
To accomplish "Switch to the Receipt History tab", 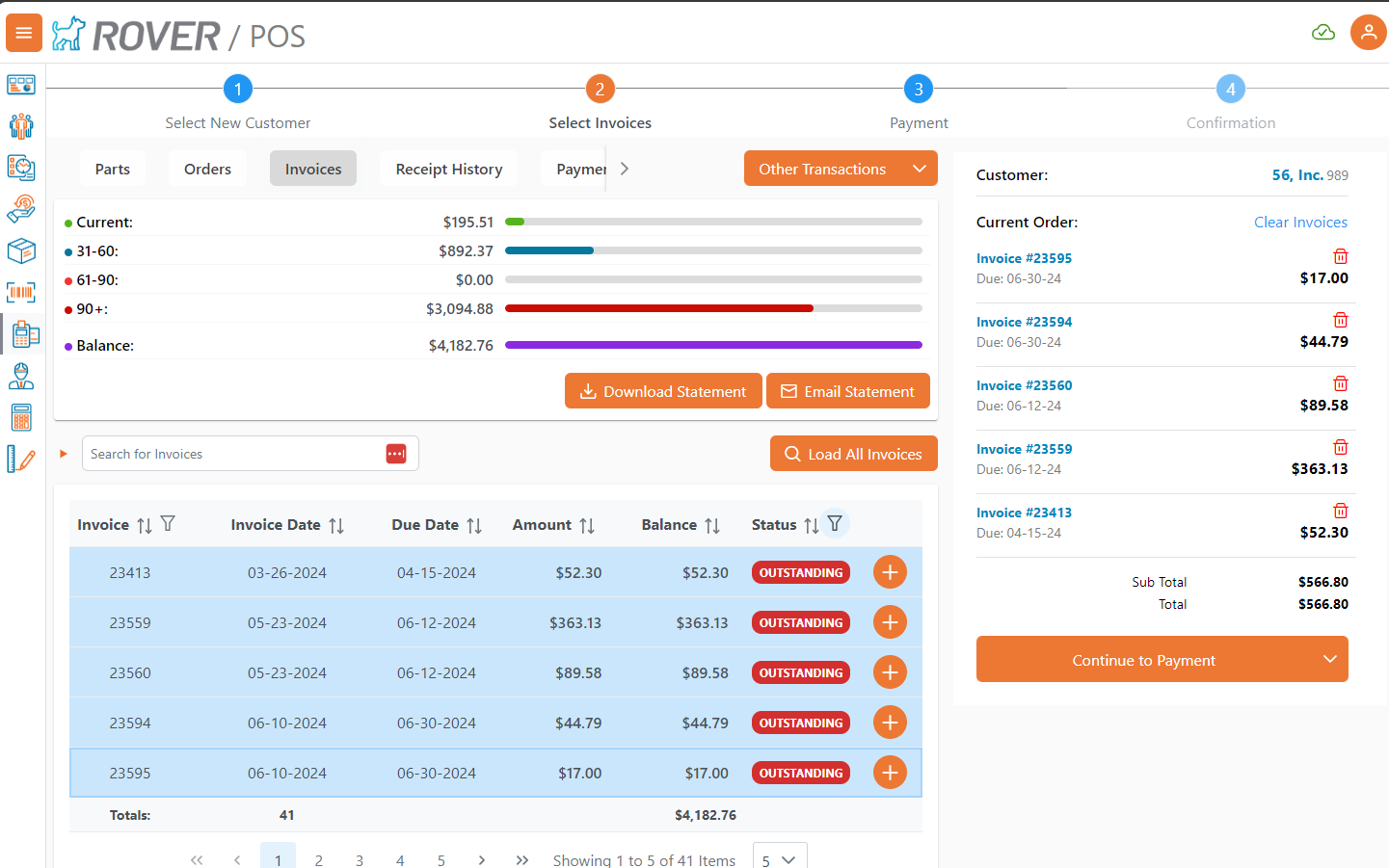I will [x=448, y=168].
